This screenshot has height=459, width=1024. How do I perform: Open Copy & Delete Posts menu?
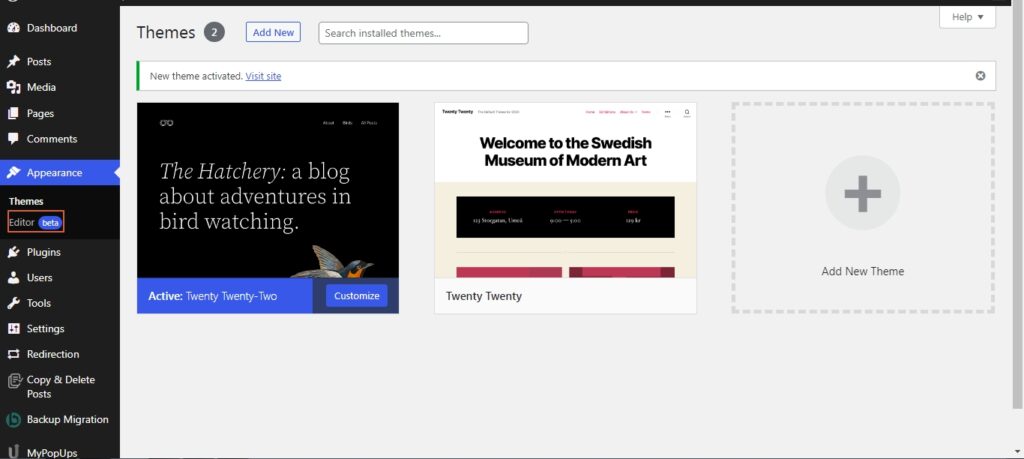[59, 387]
